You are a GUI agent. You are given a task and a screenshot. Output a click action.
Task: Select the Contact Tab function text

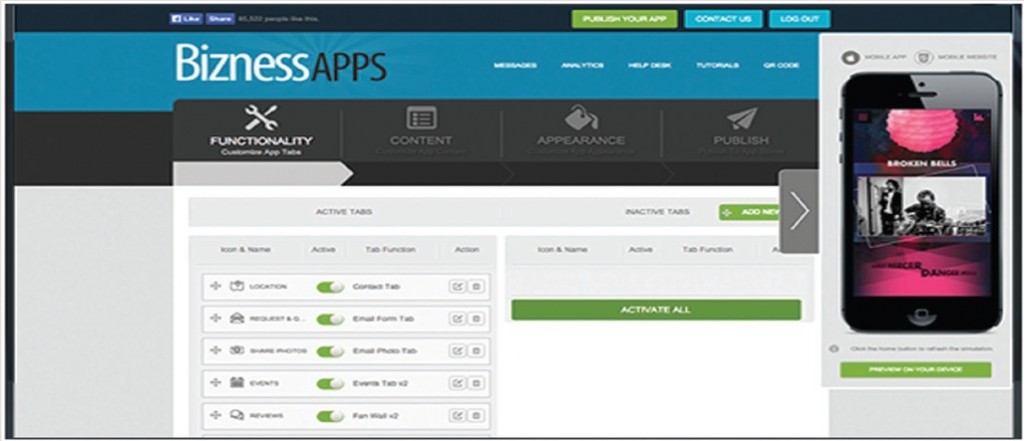tap(376, 287)
